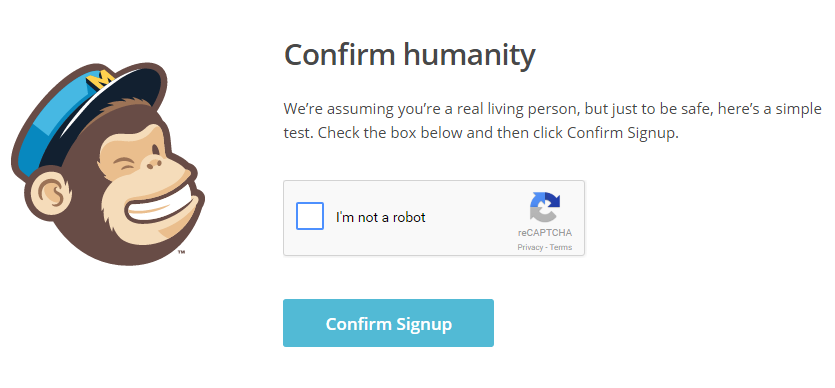Click the reCAPTCHA circular arrows logo
The height and width of the screenshot is (388, 835).
point(545,207)
